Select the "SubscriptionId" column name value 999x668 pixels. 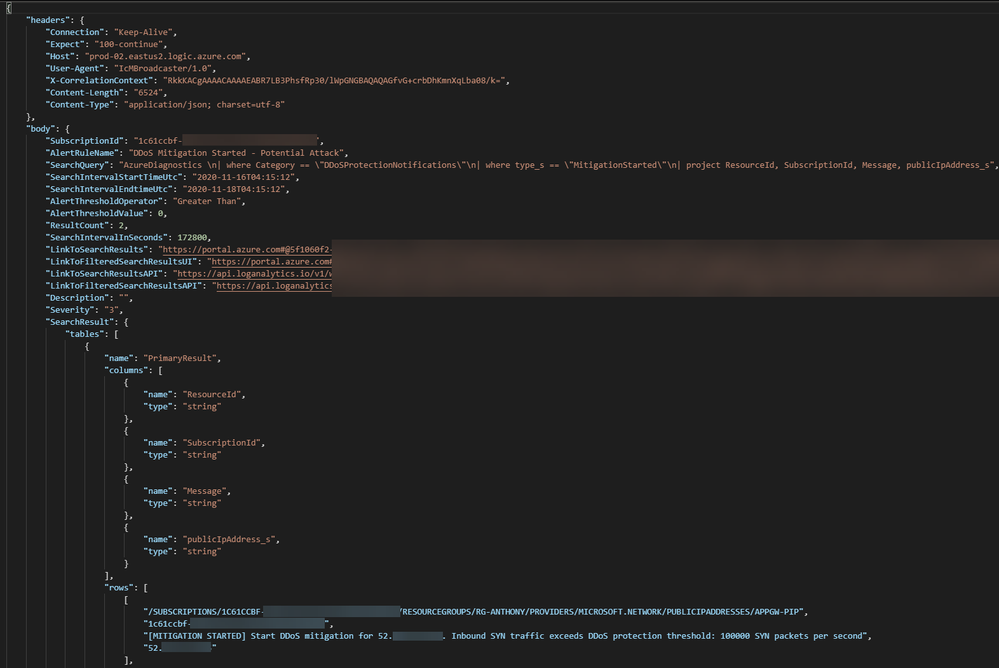(x=222, y=442)
